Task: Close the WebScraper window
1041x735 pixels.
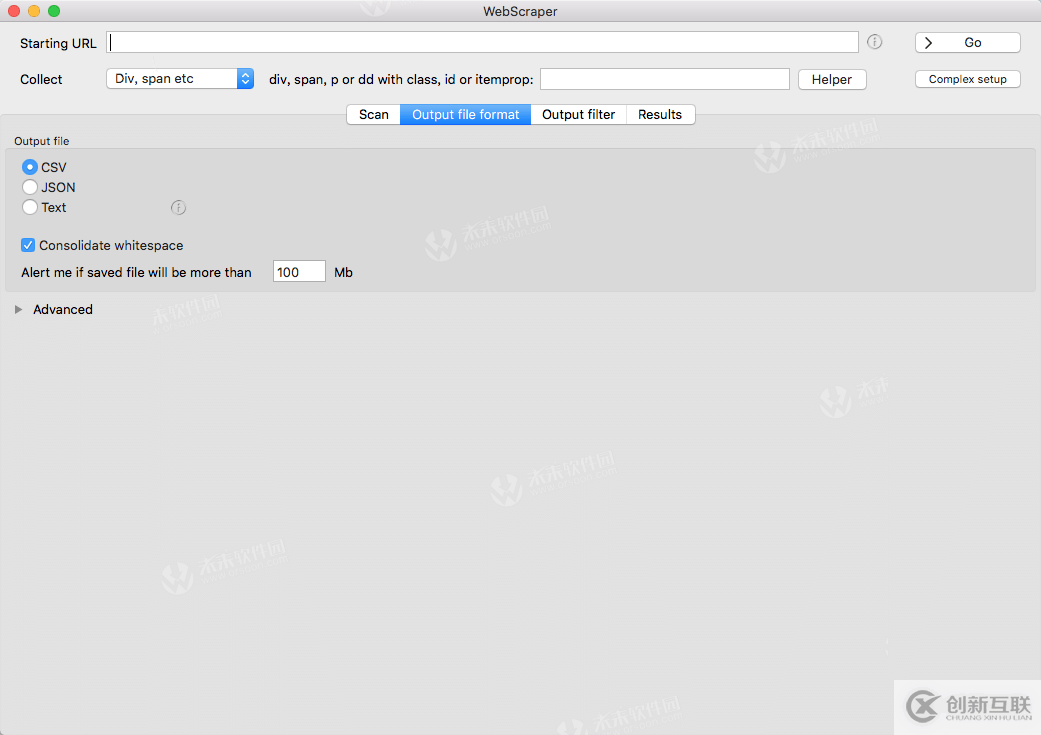Action: [x=14, y=11]
